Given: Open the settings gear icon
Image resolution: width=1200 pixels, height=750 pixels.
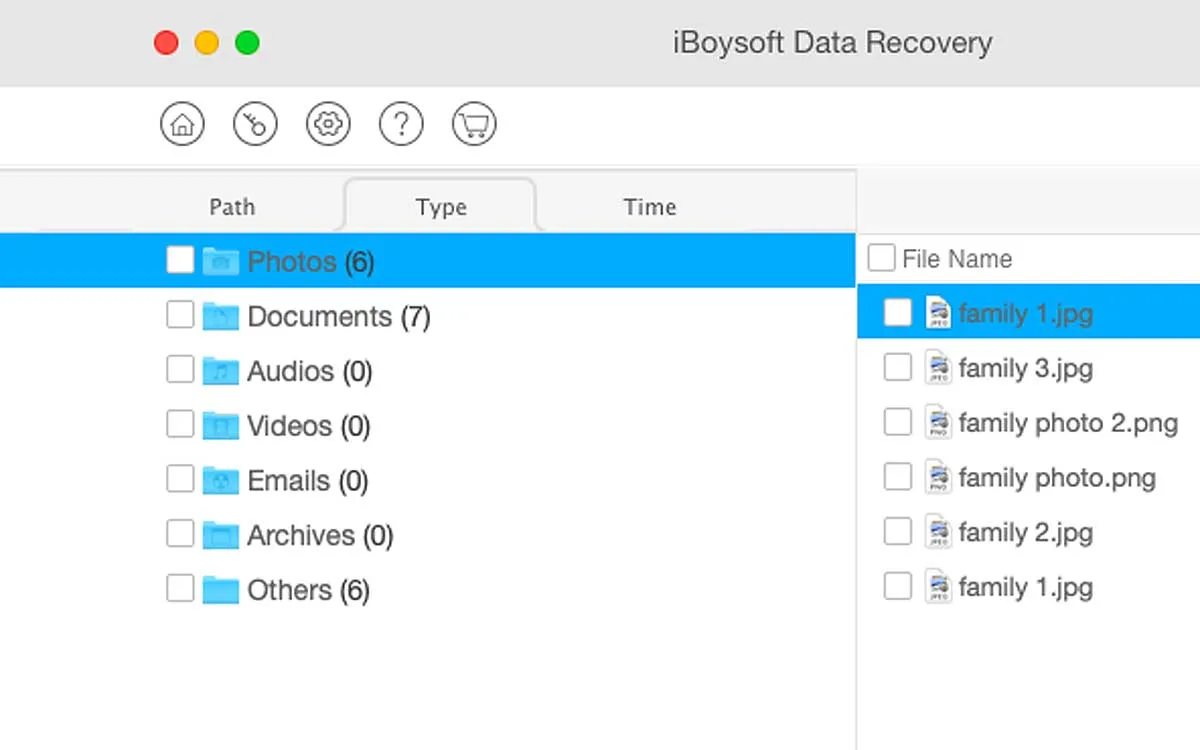Looking at the screenshot, I should pos(328,125).
